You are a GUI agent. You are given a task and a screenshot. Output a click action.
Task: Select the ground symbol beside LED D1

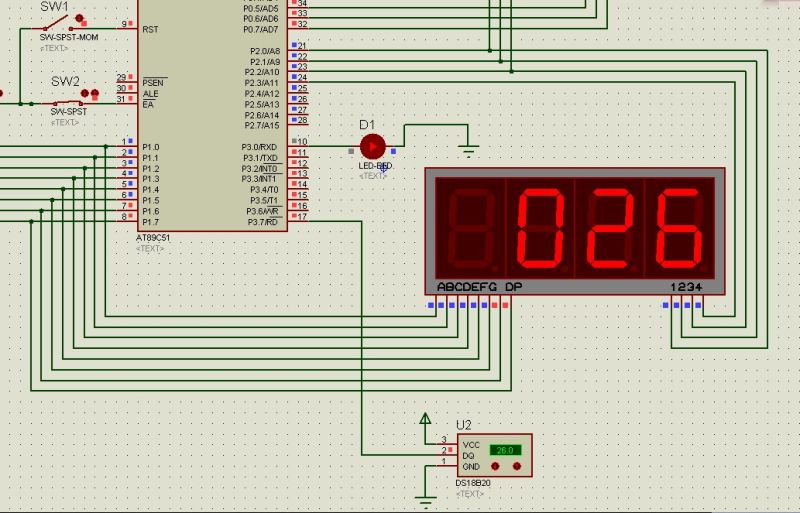coord(468,151)
